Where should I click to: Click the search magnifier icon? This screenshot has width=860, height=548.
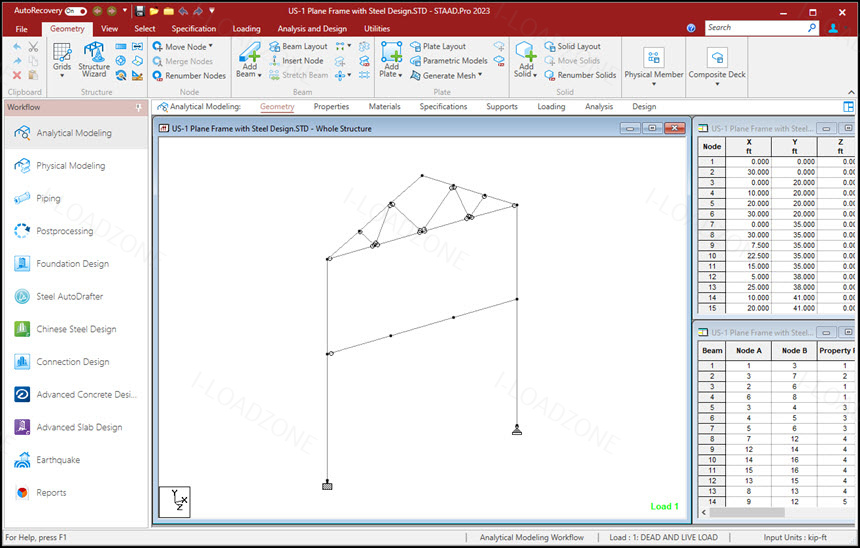coord(812,27)
